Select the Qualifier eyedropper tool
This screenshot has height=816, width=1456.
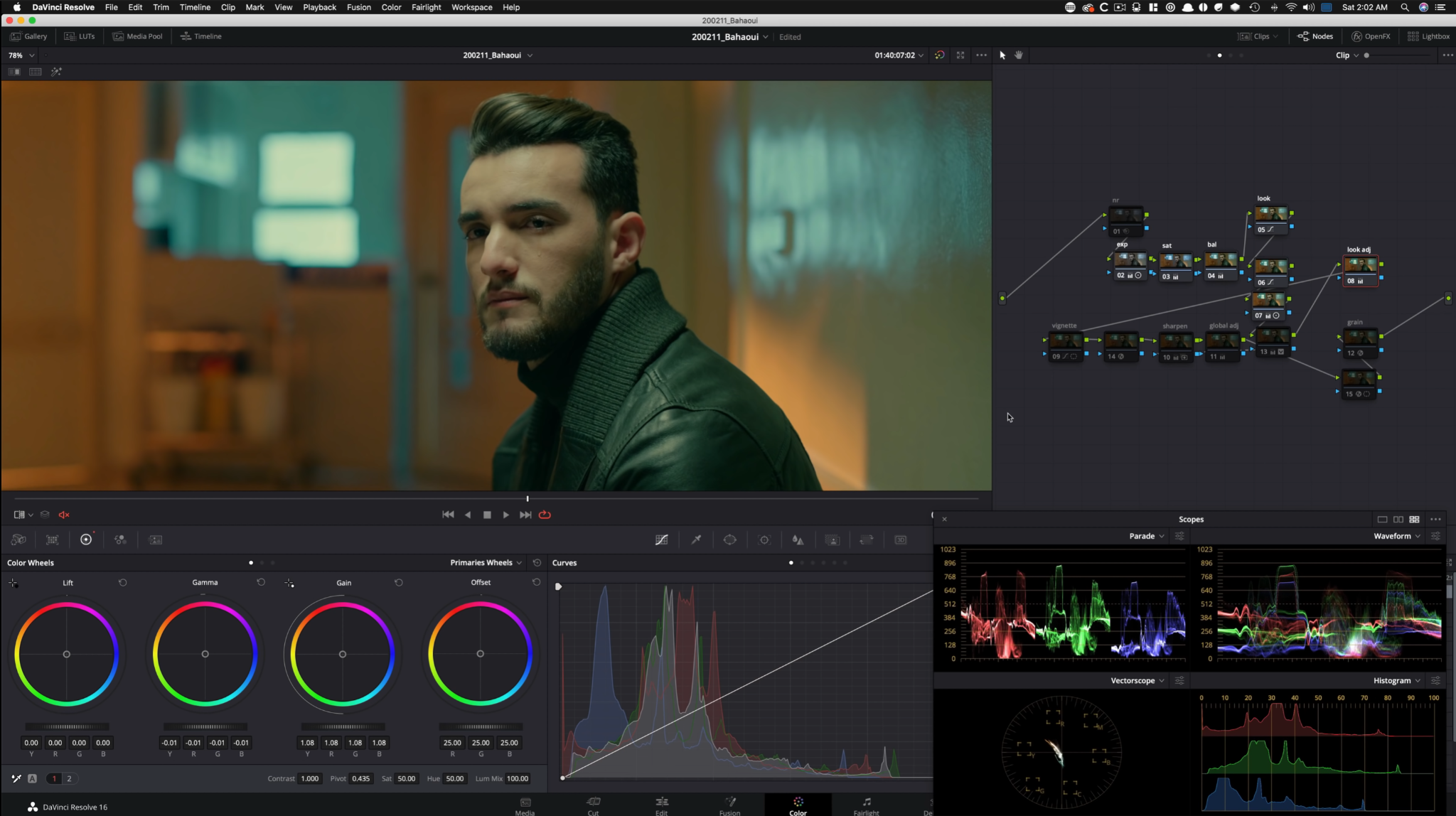pyautogui.click(x=696, y=540)
